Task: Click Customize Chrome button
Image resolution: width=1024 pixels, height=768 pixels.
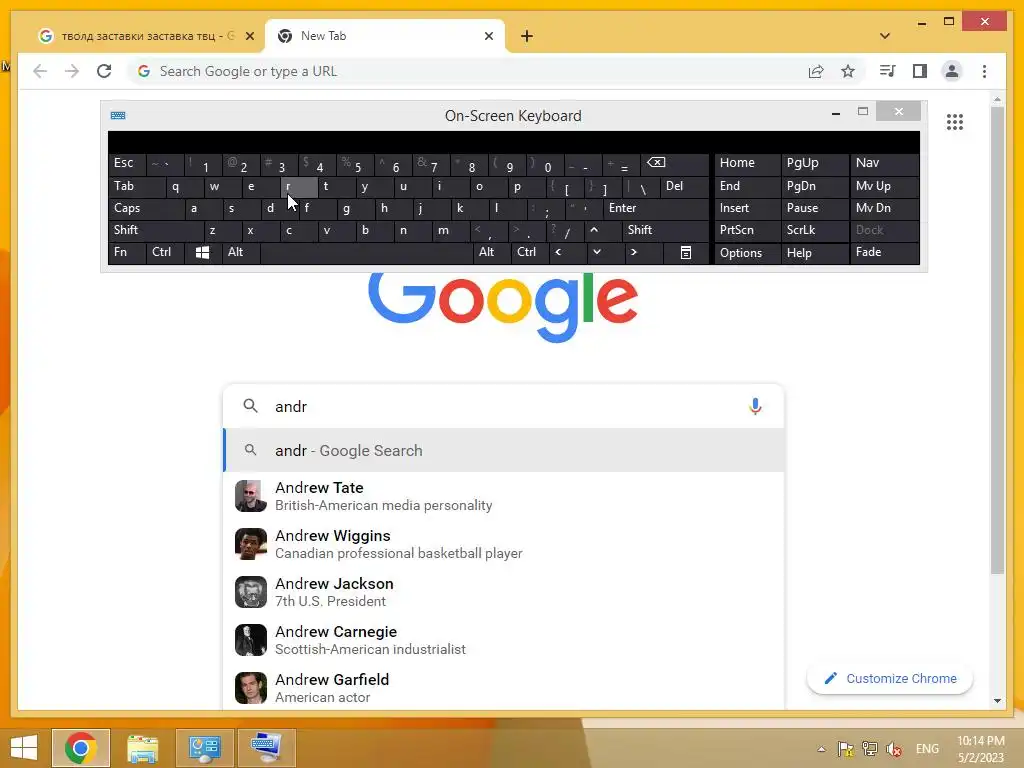Action: tap(890, 679)
